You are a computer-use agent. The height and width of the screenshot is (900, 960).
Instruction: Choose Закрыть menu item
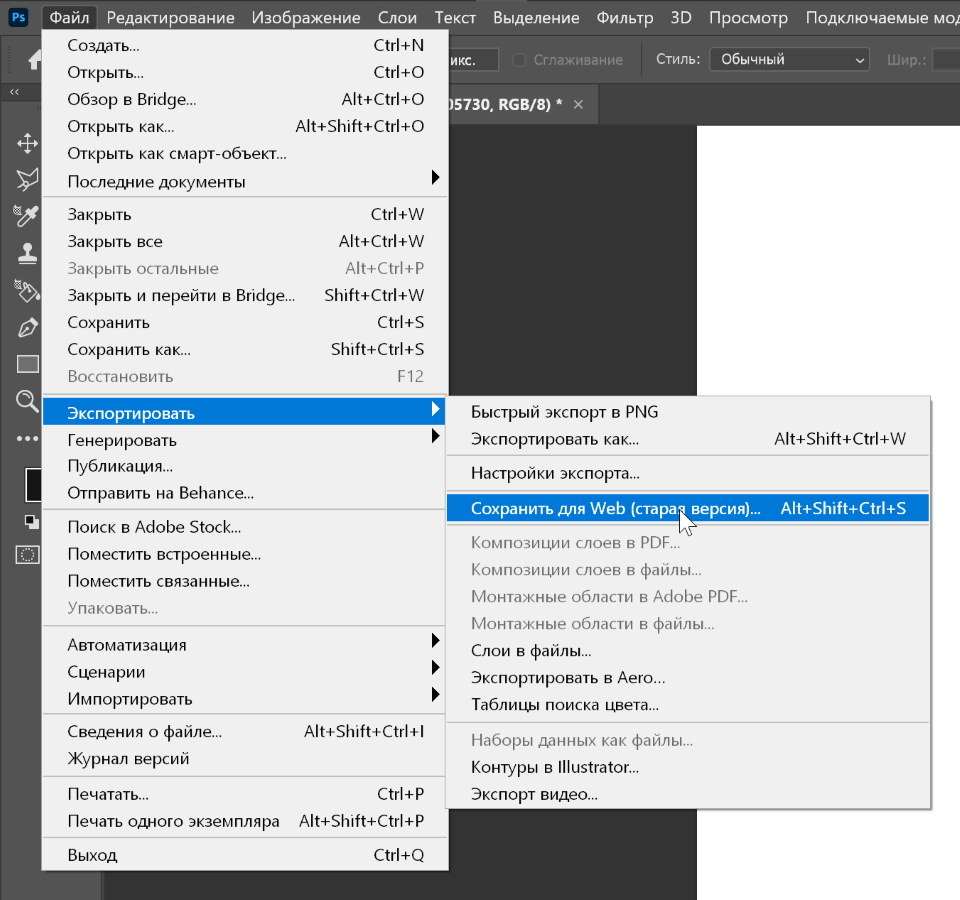pyautogui.click(x=245, y=214)
